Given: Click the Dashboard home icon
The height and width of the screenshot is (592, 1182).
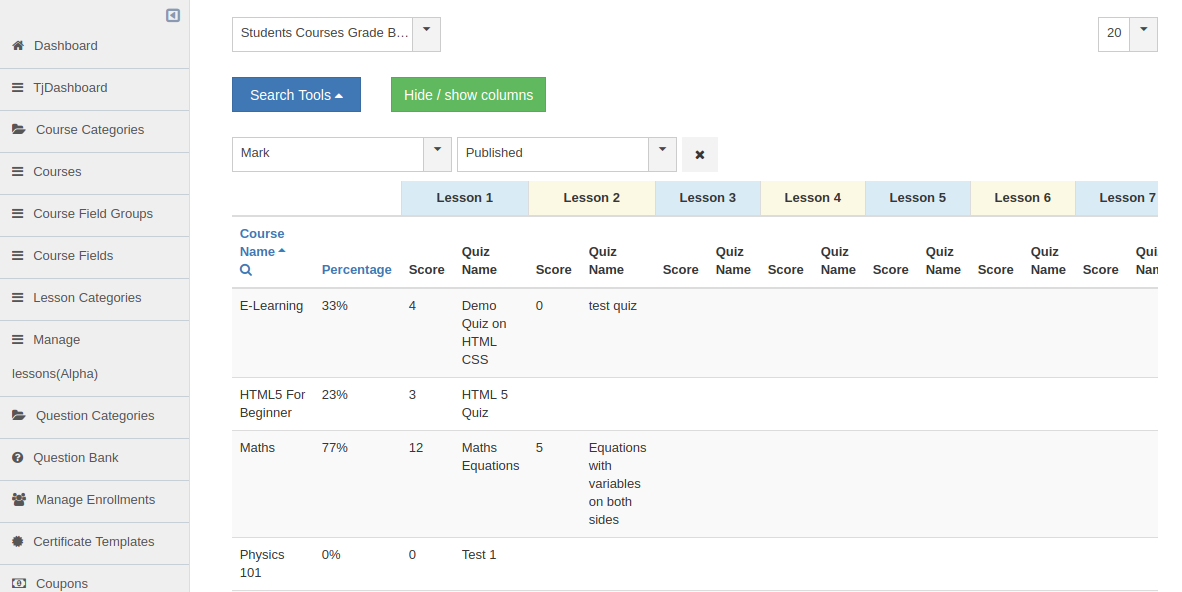Looking at the screenshot, I should (x=18, y=46).
